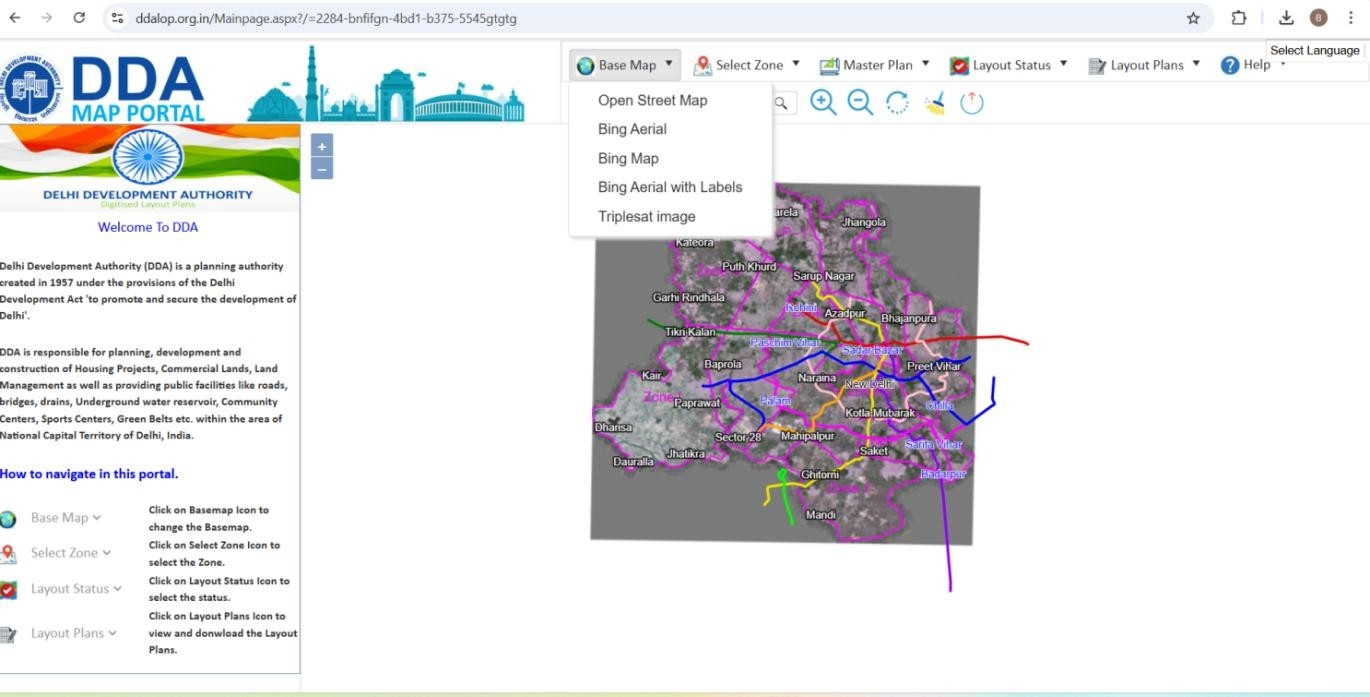Image resolution: width=1370 pixels, height=697 pixels.
Task: Click the zoom in magnifier tool
Action: (x=823, y=102)
